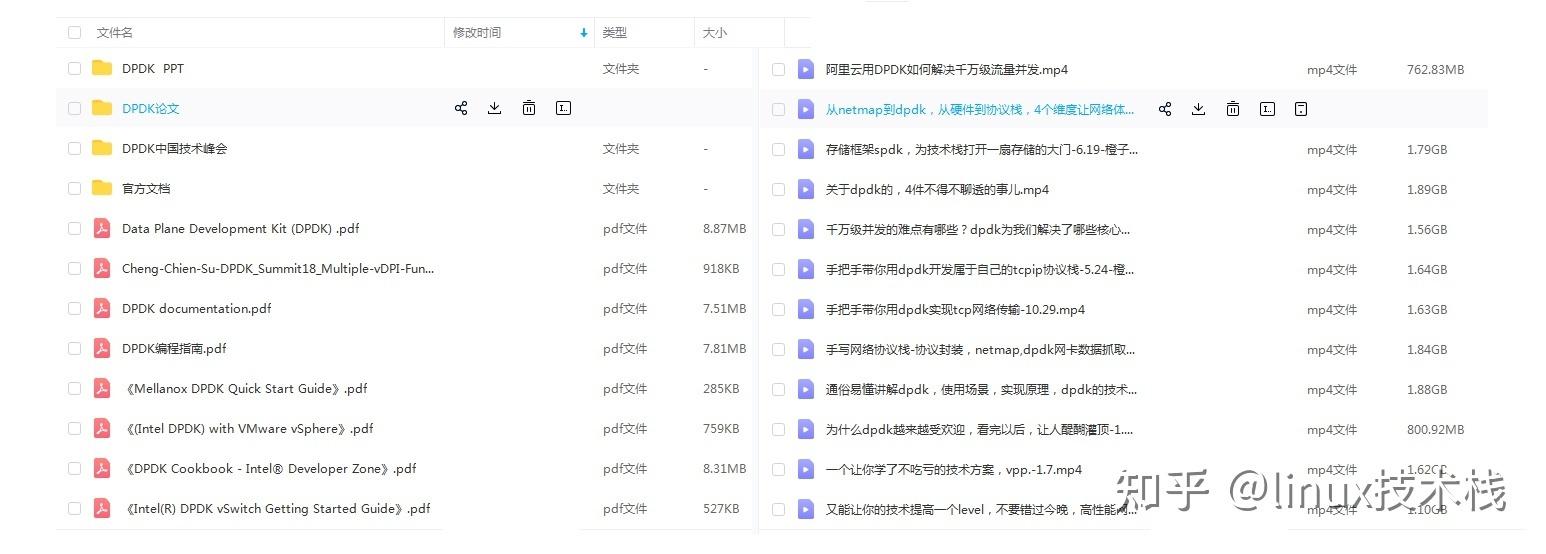Open 阿里云用DPDK如何解决千万级流量并发.mp4
This screenshot has height=554, width=1546.
(947, 69)
